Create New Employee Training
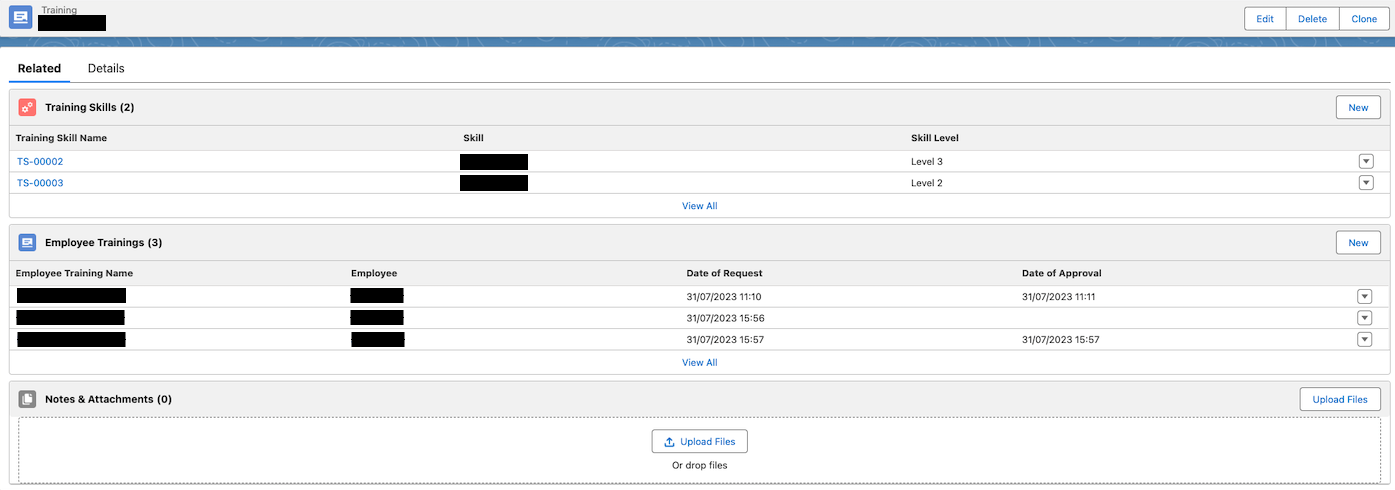Viewport: 1395px width, 490px height. (1358, 242)
